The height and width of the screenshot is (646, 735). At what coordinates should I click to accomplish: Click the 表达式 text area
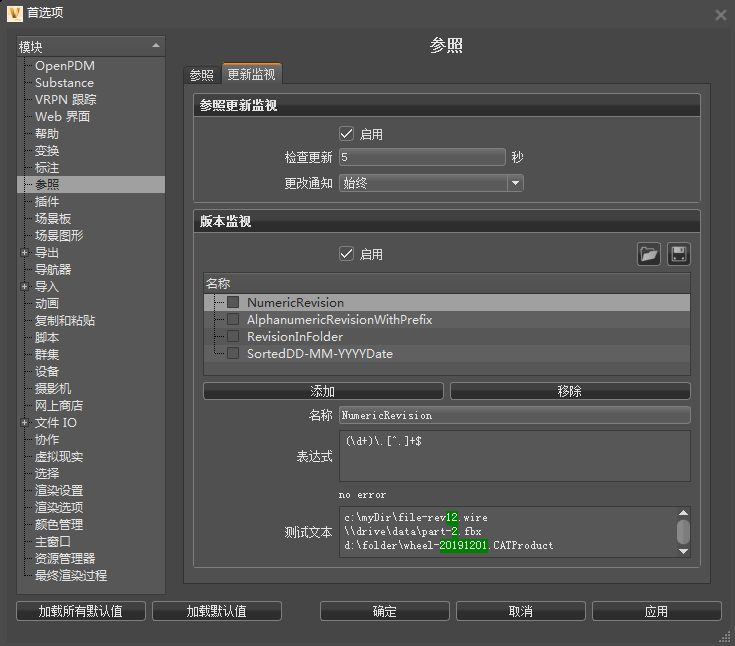point(514,456)
